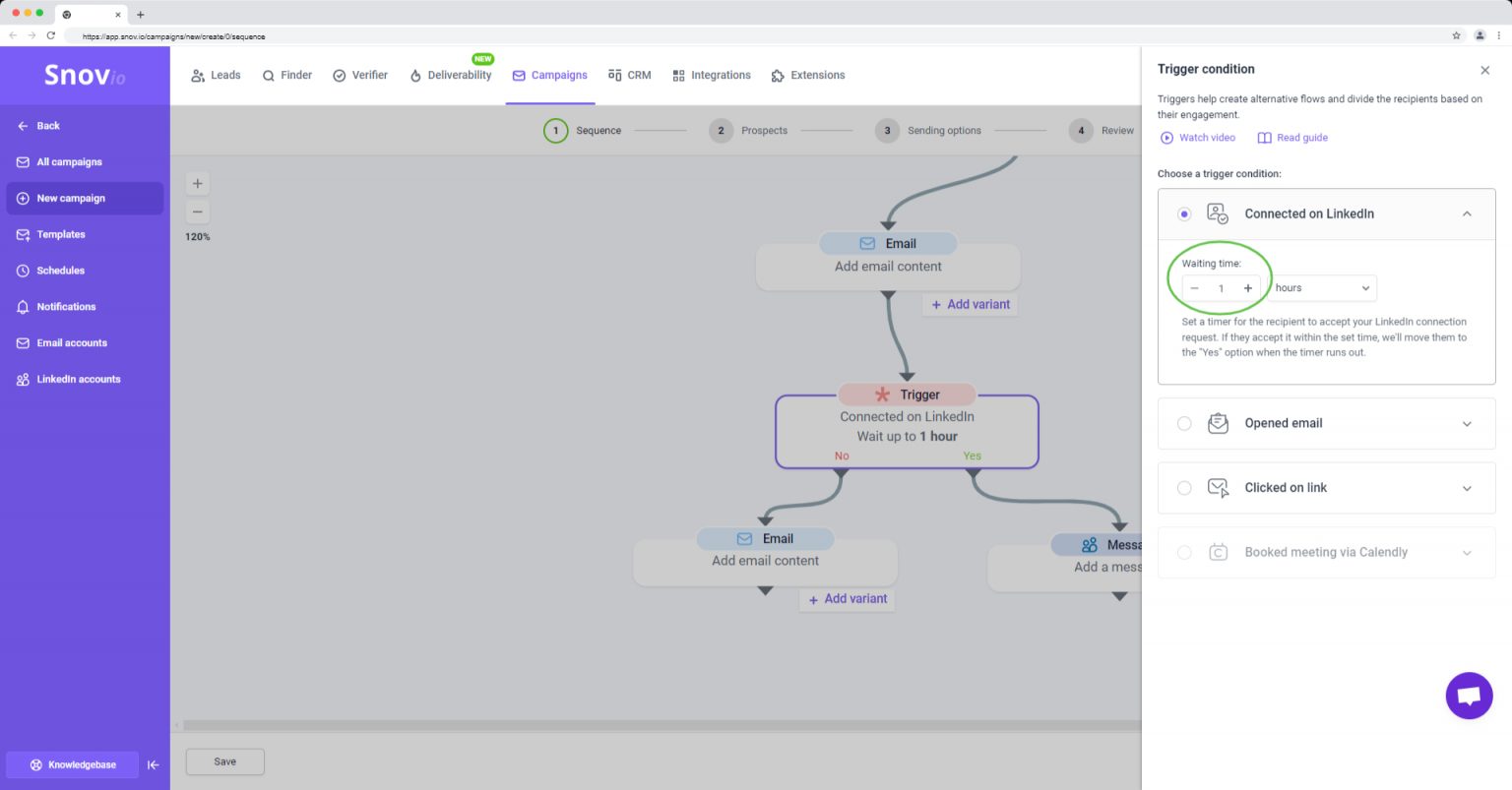This screenshot has height=790, width=1512.
Task: Open the Leads tab
Action: coord(216,75)
